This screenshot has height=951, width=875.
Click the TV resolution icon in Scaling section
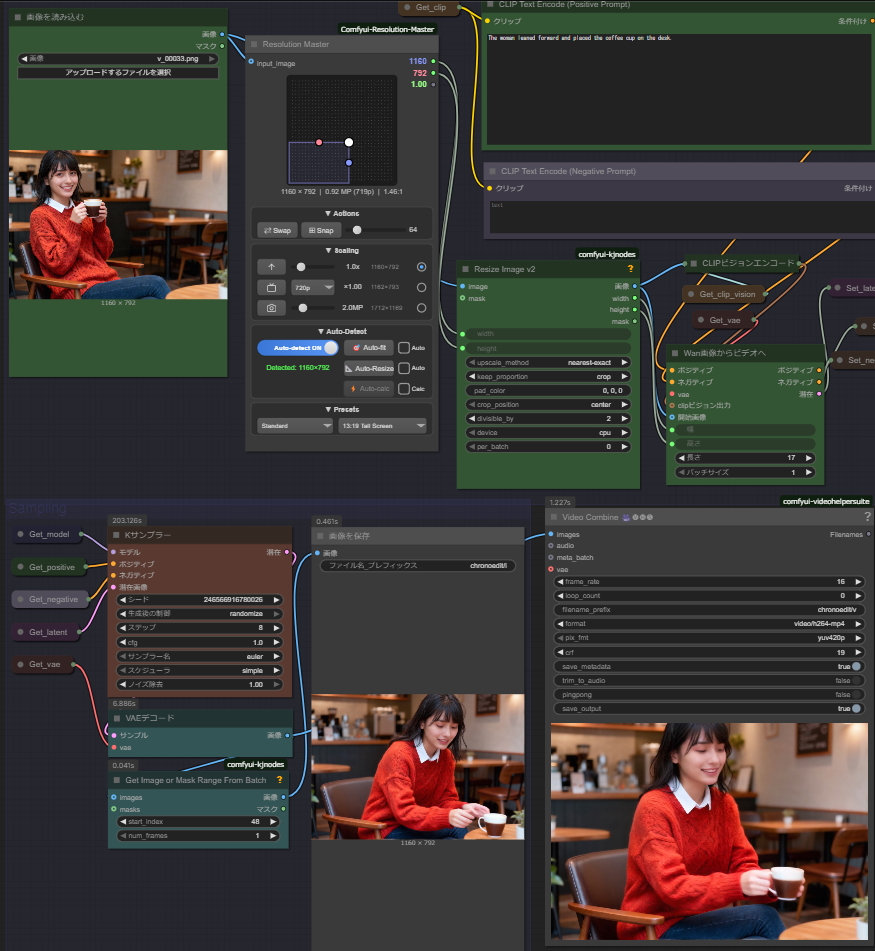[x=272, y=287]
